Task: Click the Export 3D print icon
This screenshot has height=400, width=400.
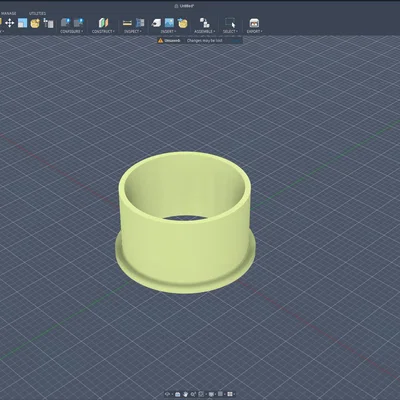Action: click(254, 23)
